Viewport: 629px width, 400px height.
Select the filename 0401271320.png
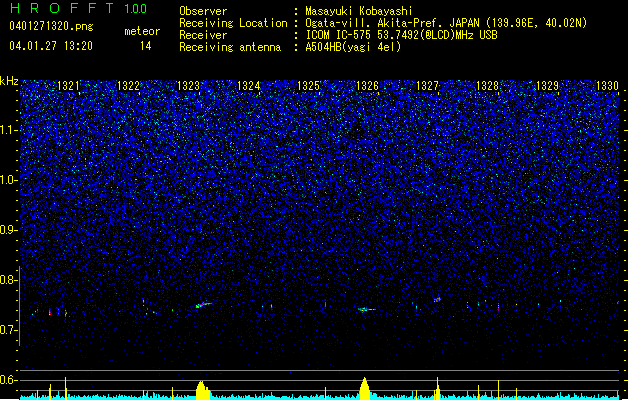tap(51, 26)
